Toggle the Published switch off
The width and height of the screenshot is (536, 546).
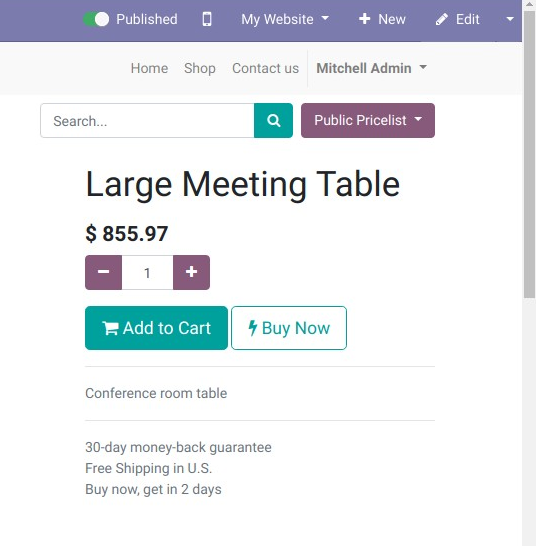pos(96,19)
